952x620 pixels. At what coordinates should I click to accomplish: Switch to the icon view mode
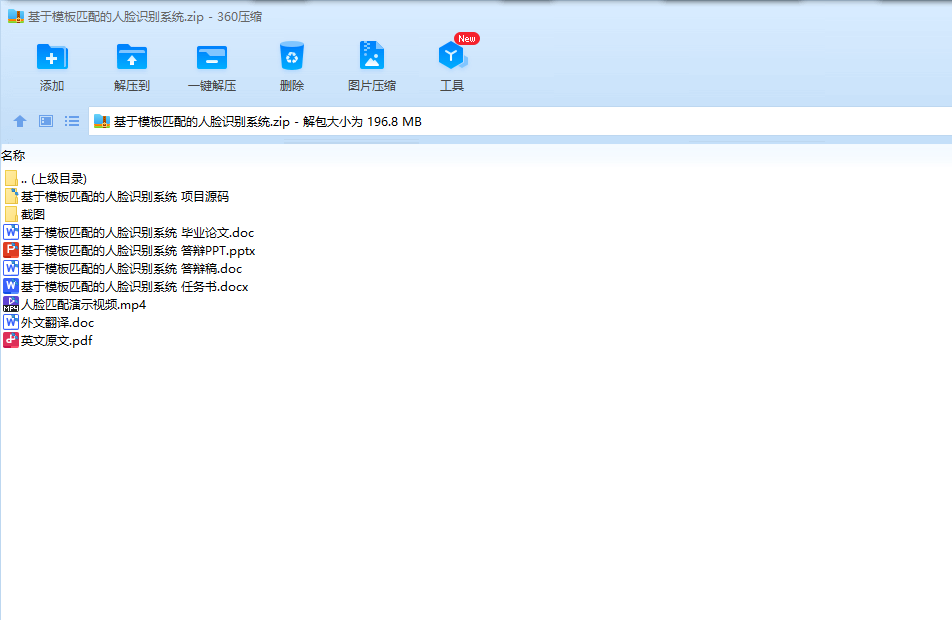tap(46, 121)
